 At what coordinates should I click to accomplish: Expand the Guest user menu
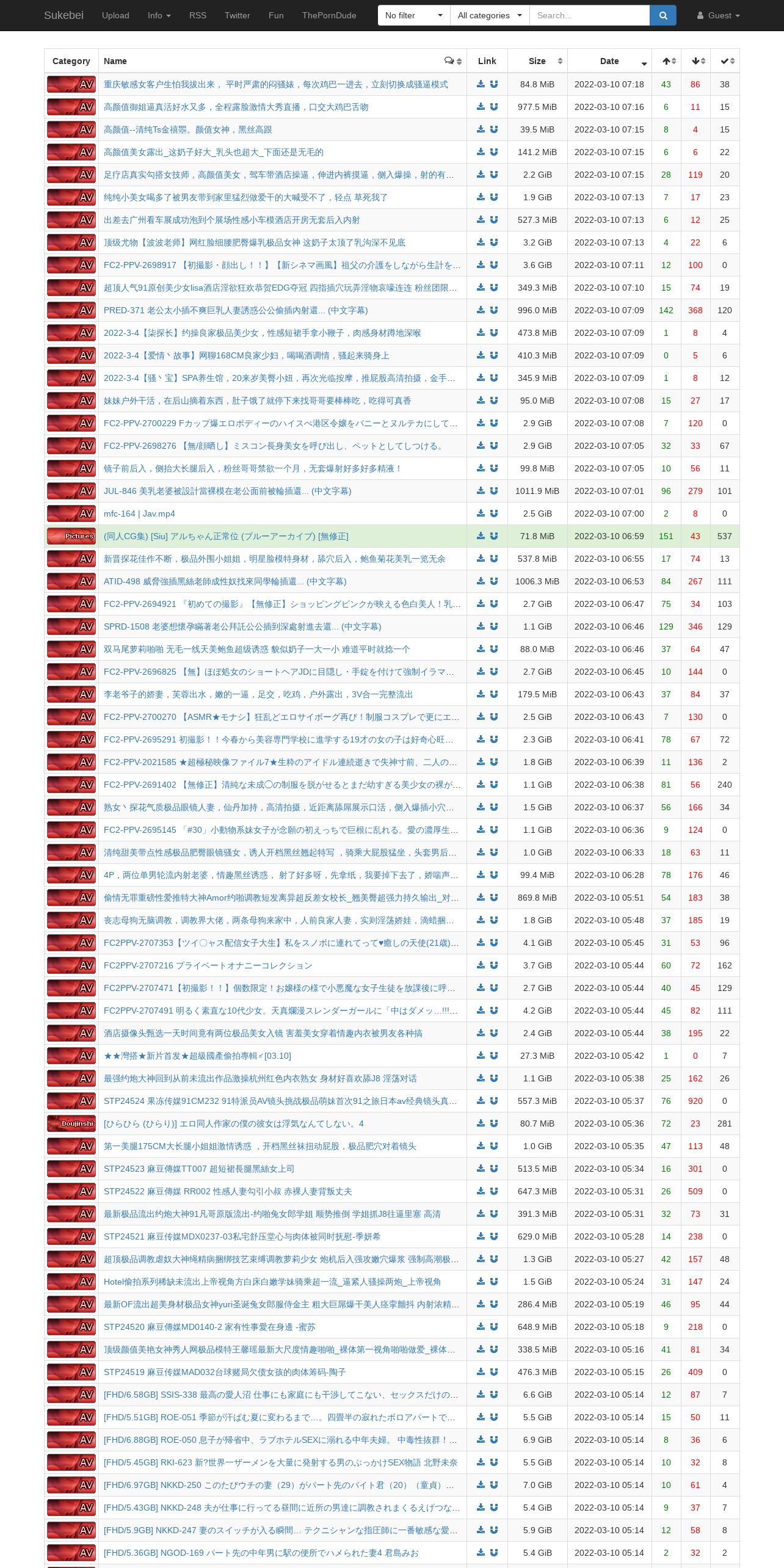(719, 15)
